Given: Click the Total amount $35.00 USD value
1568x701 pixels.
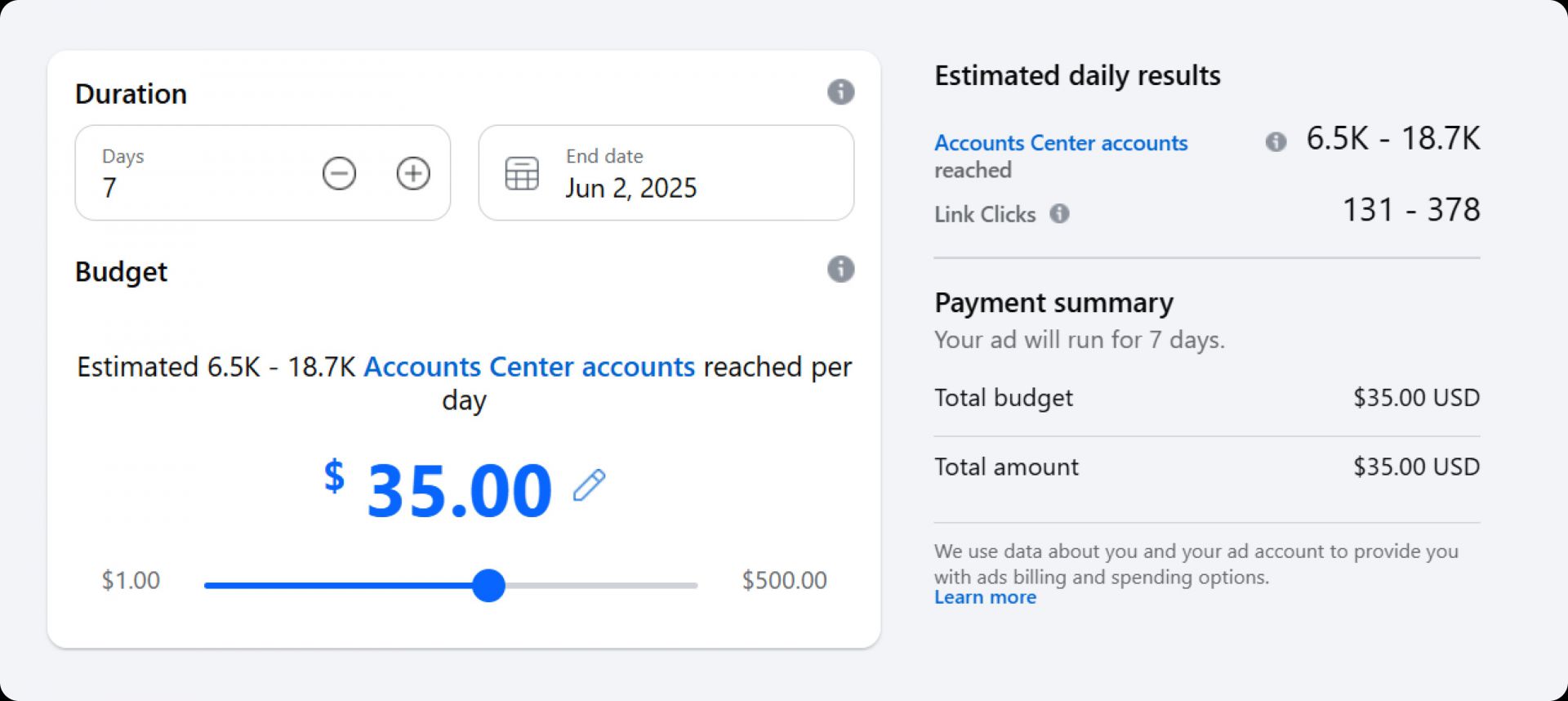Looking at the screenshot, I should tap(1416, 467).
